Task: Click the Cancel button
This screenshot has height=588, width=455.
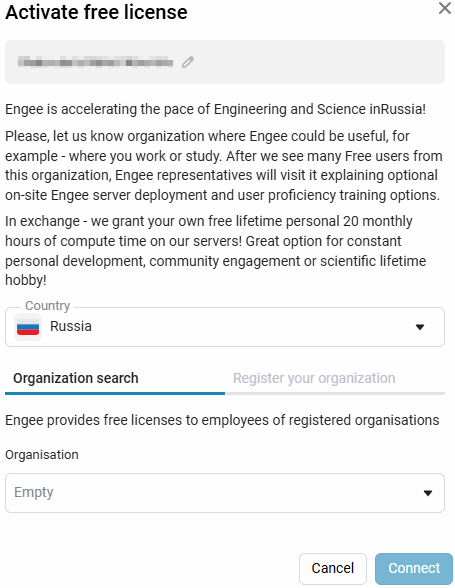Action: tap(333, 568)
